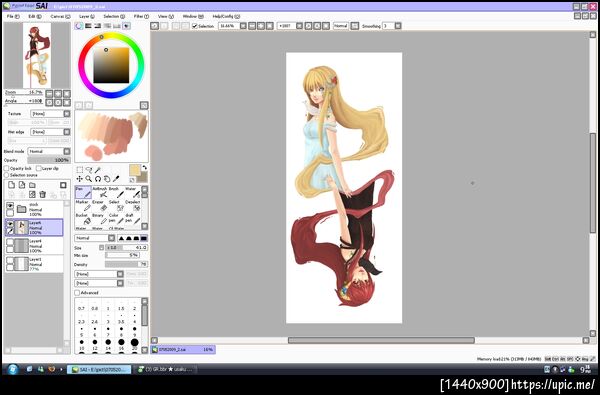Screen dimensions: 600x395
Task: Activate the magic wand selection tool
Action: (98, 170)
